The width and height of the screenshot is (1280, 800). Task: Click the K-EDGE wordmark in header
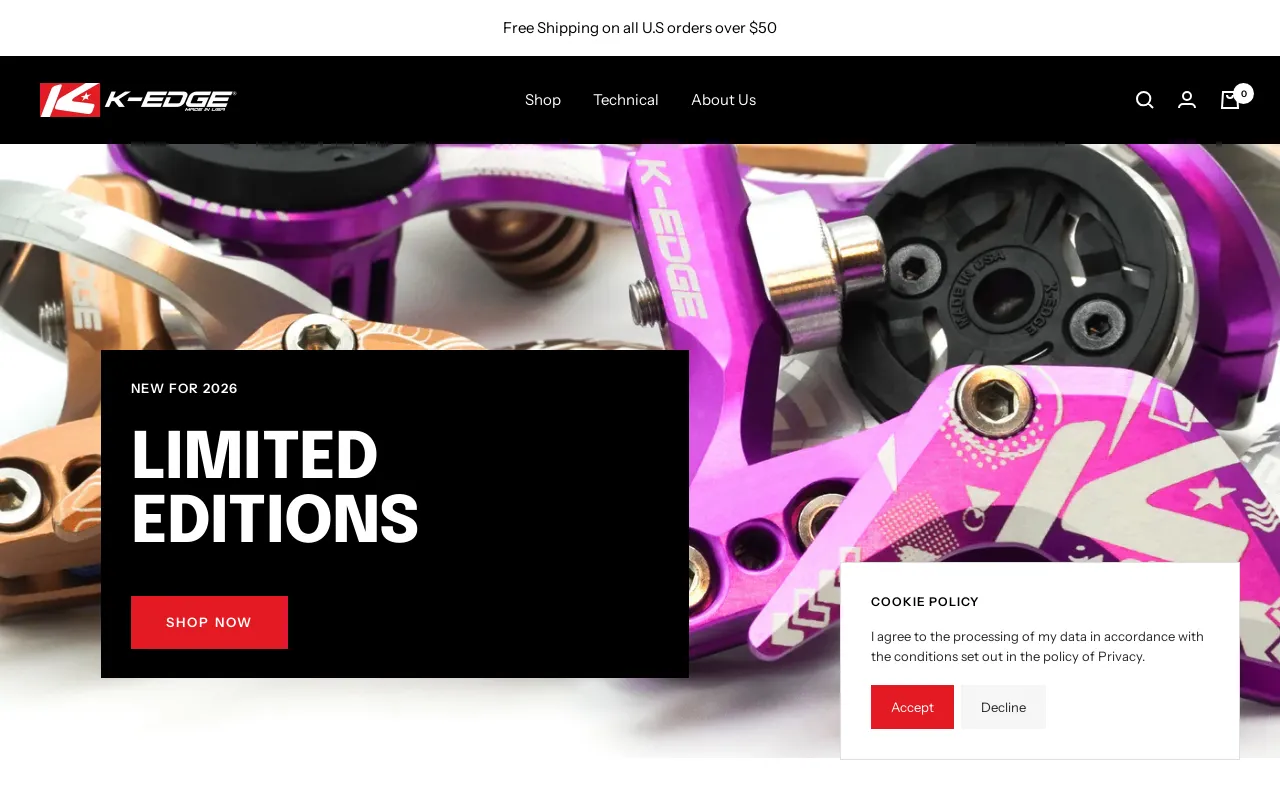170,100
